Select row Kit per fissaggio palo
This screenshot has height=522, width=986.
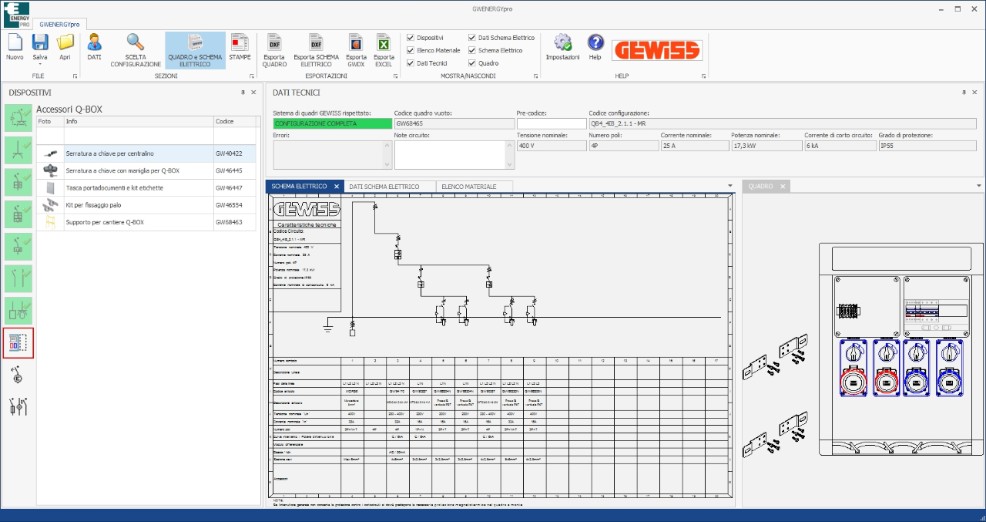[x=146, y=205]
